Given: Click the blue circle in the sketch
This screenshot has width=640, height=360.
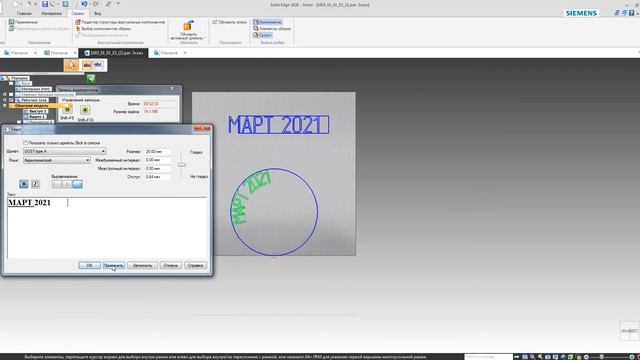Looking at the screenshot, I should pos(273,212).
